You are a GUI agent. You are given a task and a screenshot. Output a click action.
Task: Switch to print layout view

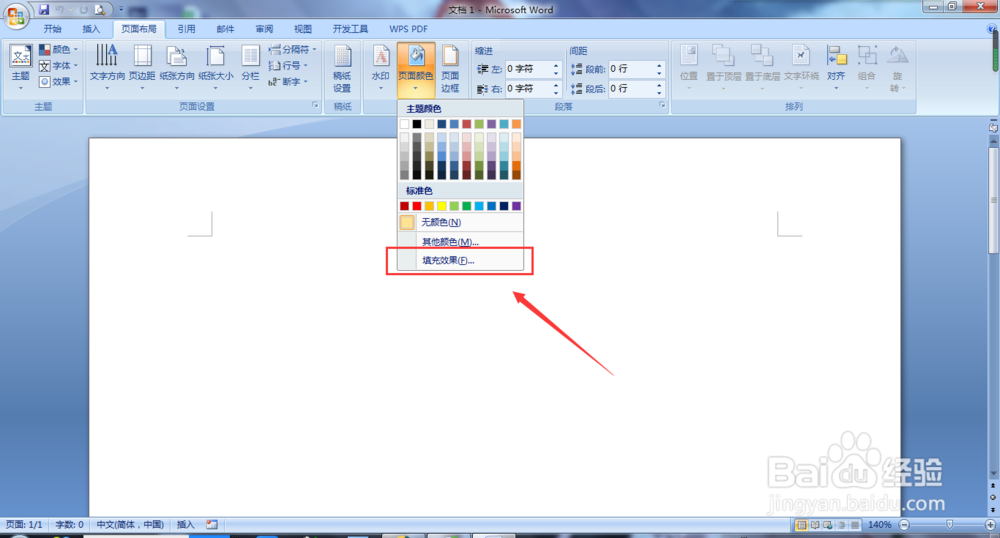click(801, 525)
